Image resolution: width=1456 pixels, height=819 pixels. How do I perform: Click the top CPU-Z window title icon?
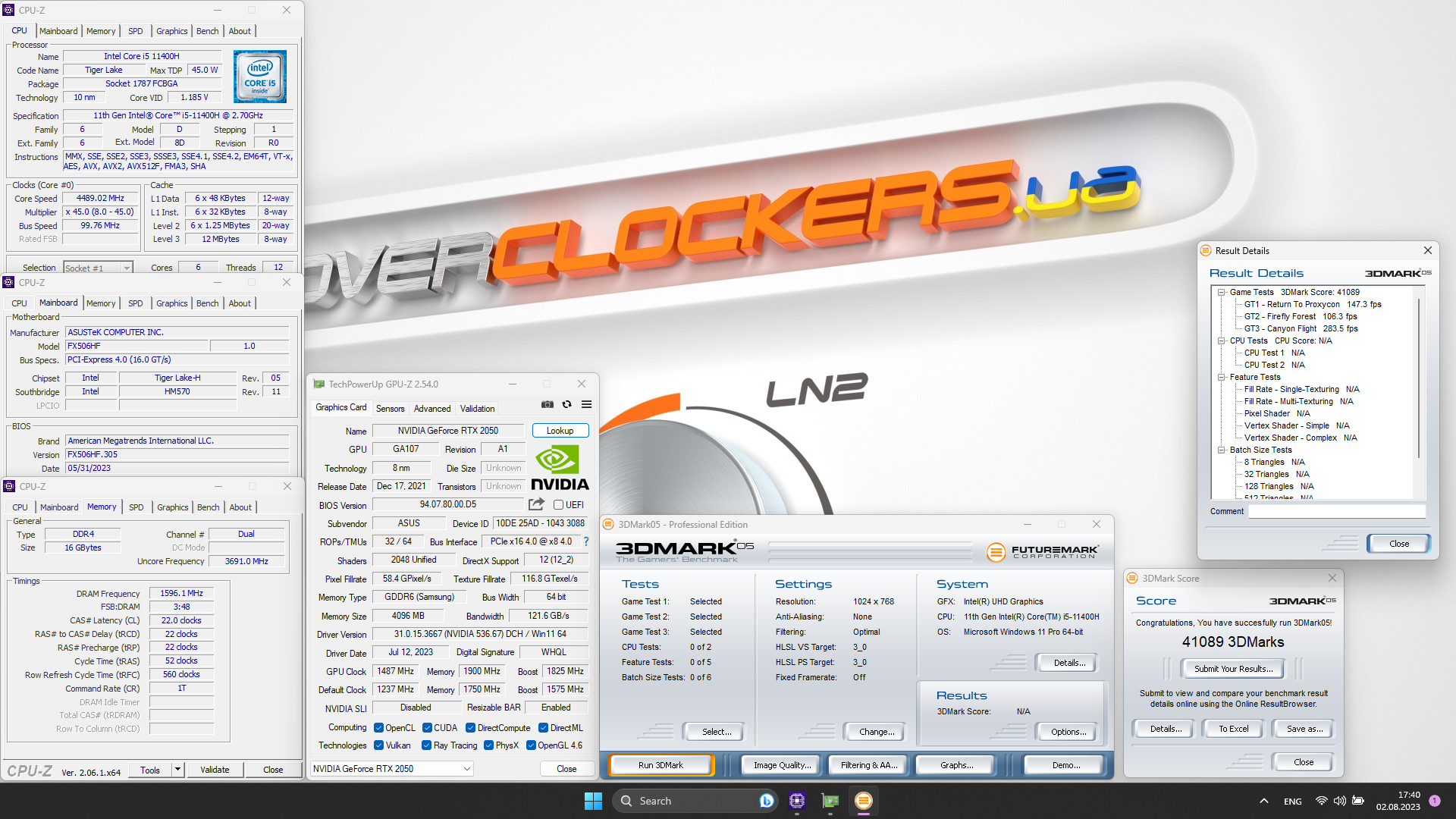pyautogui.click(x=9, y=11)
